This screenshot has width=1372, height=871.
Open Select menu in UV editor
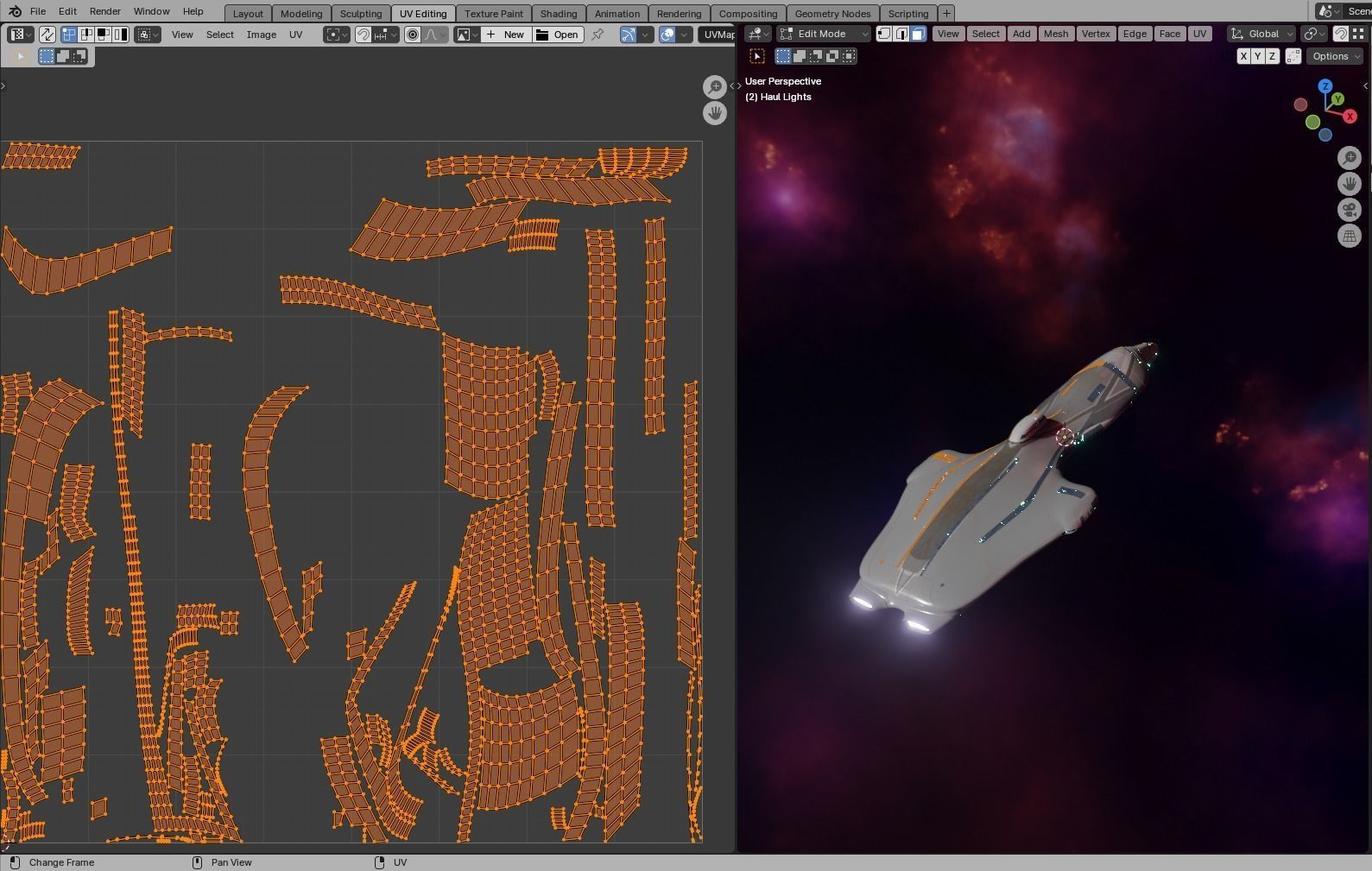click(220, 35)
